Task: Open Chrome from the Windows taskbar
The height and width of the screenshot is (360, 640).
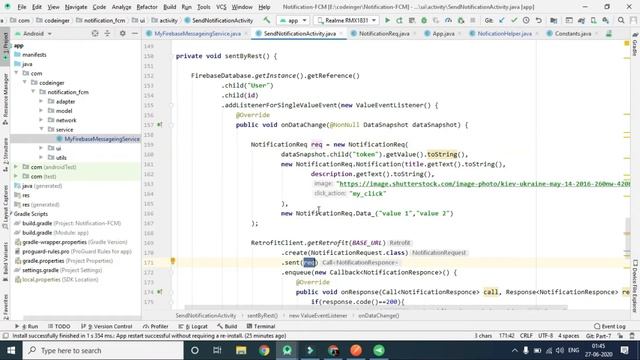Action: coord(264,350)
